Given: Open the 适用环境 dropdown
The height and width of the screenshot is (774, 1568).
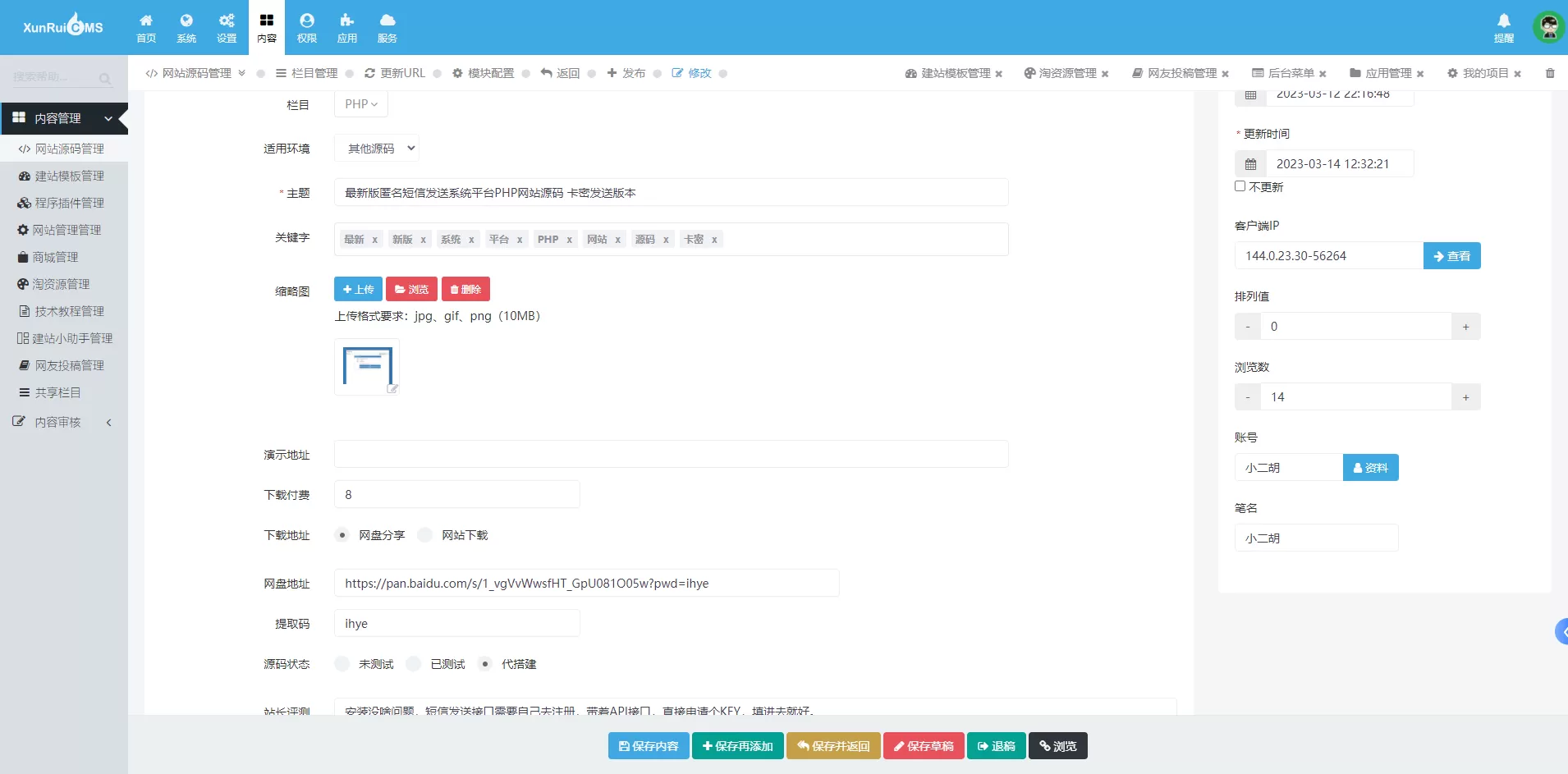Looking at the screenshot, I should point(376,148).
